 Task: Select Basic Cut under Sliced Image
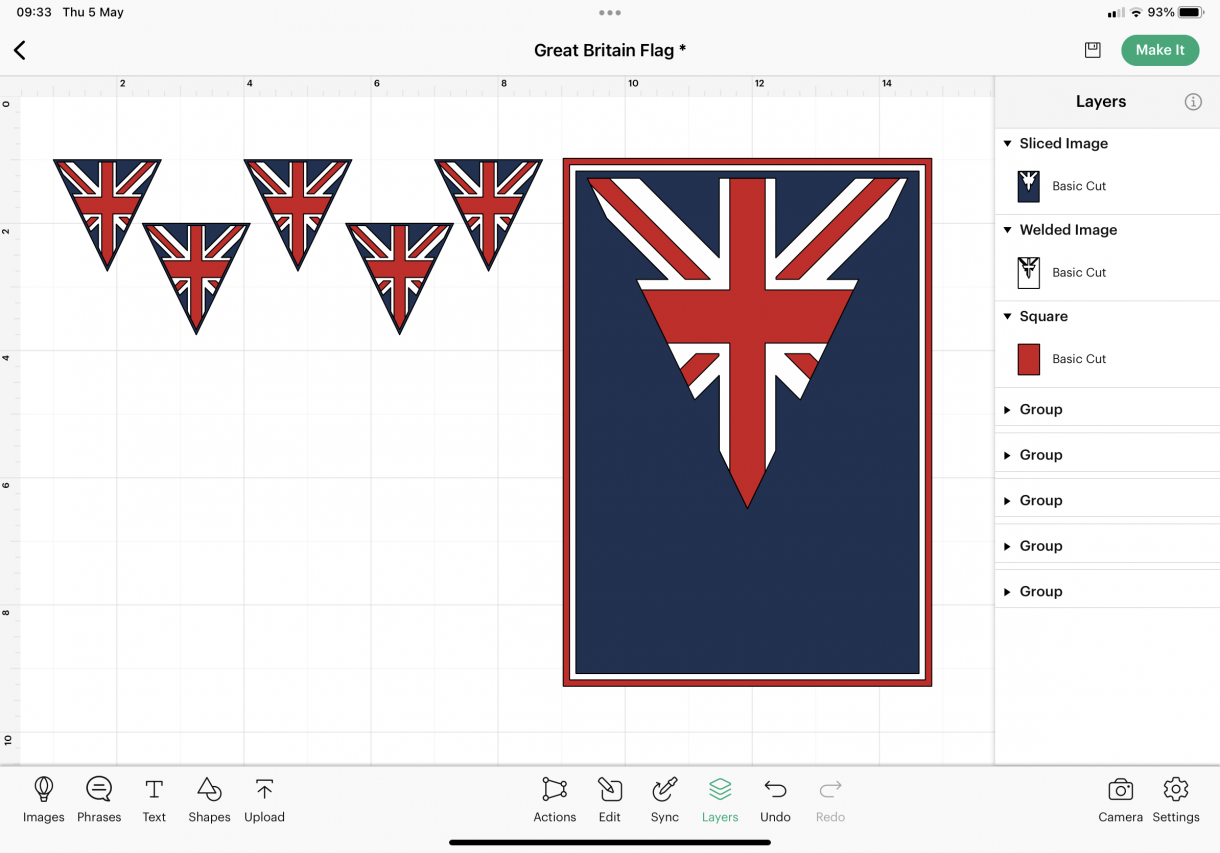[1079, 186]
